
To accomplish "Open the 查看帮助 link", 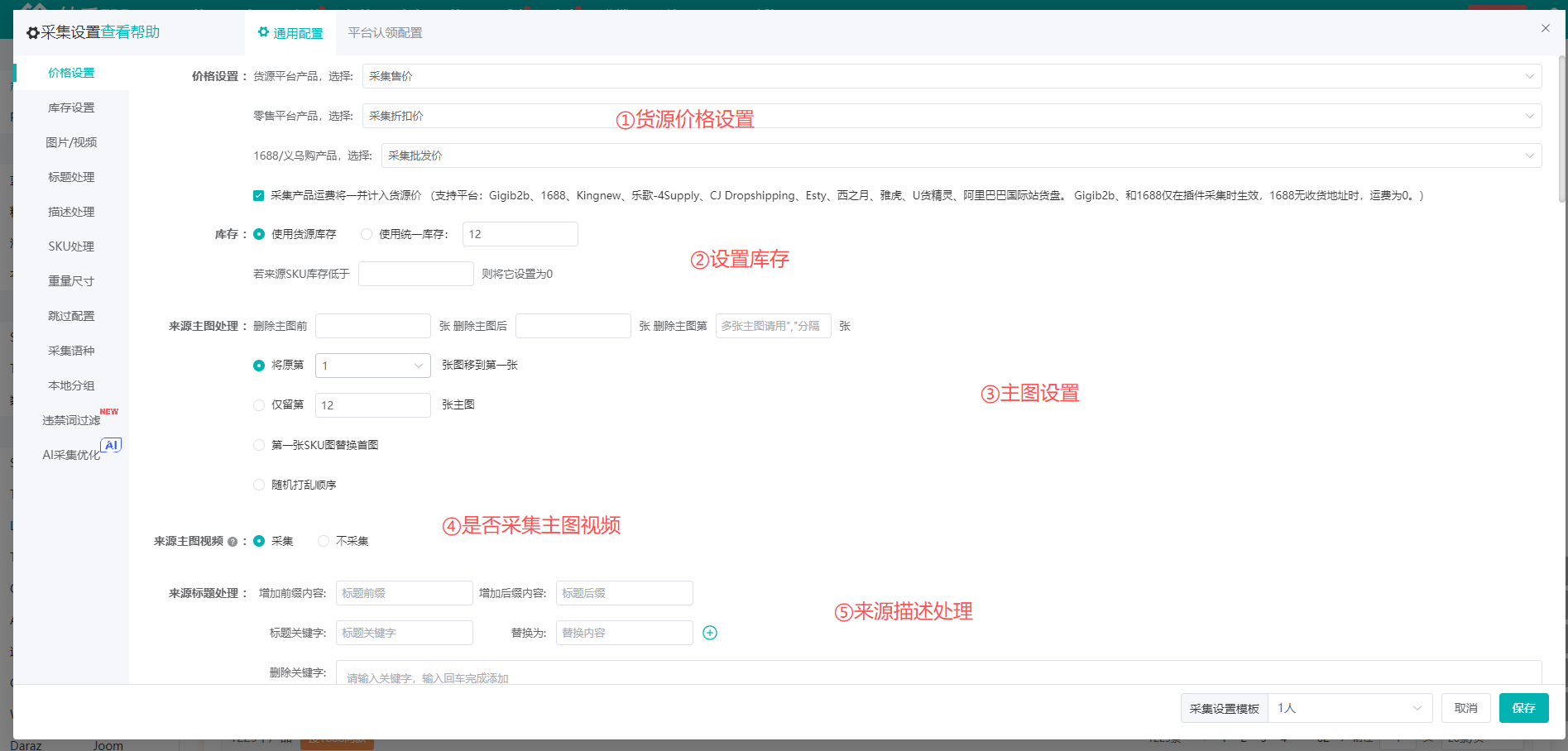I will [x=130, y=32].
